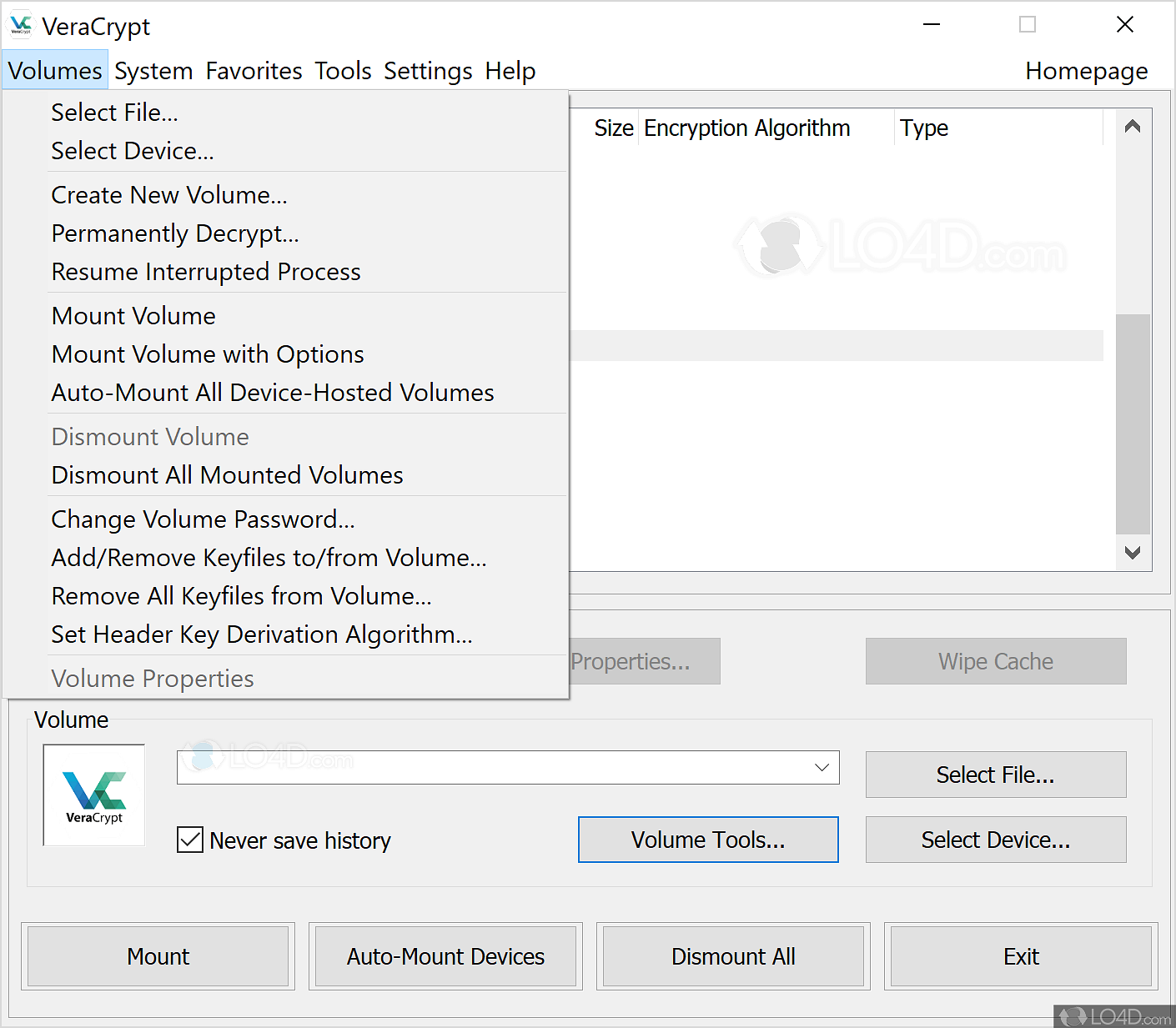Image resolution: width=1176 pixels, height=1028 pixels.
Task: Click the volume path input field
Action: [x=508, y=768]
